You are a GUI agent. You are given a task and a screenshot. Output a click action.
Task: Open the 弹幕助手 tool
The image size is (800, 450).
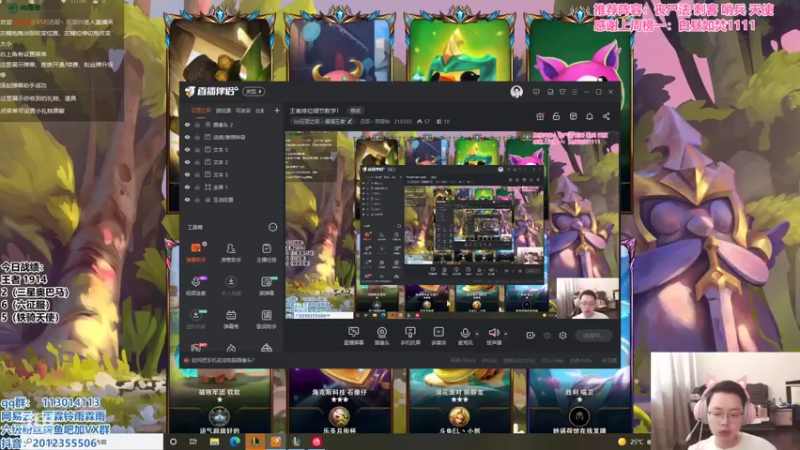(x=195, y=252)
